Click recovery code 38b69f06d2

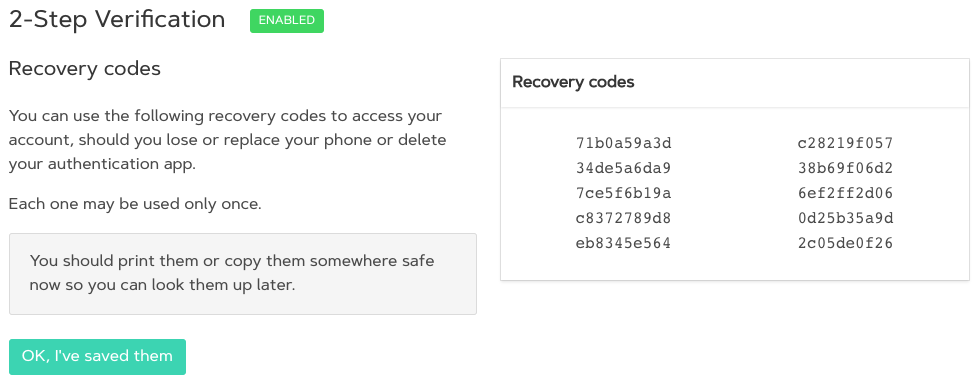846,168
